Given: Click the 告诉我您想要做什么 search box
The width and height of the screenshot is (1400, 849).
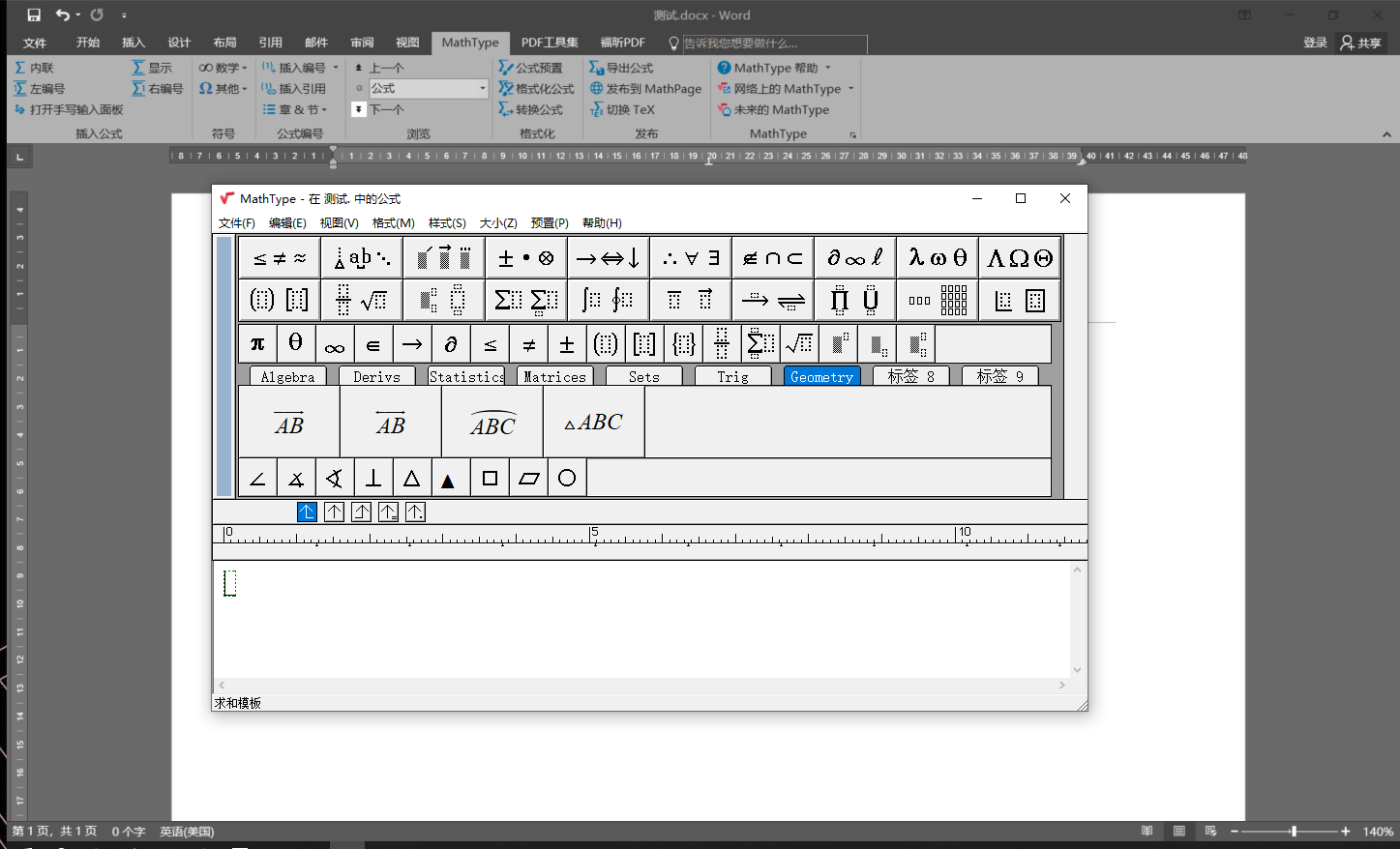Looking at the screenshot, I should pos(774,44).
